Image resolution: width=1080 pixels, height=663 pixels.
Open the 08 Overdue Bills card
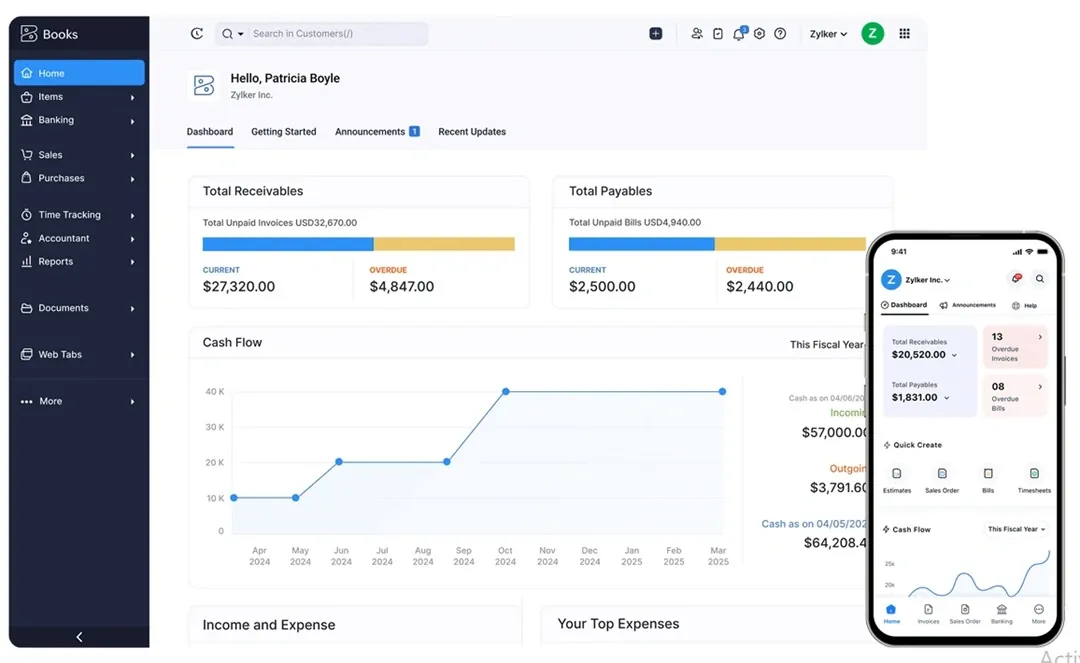pyautogui.click(x=1015, y=396)
